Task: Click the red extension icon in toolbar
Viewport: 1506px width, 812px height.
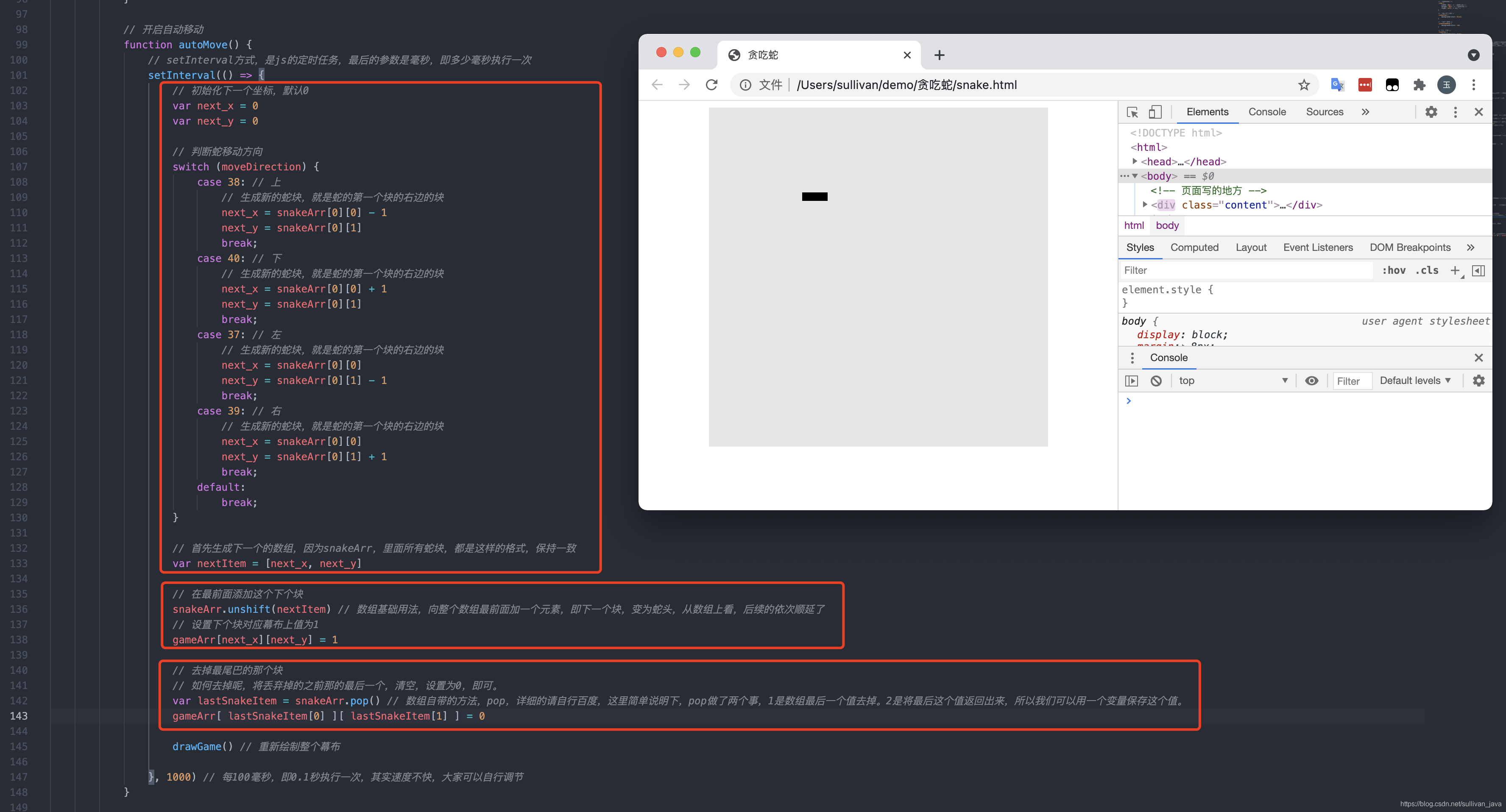Action: pos(1364,85)
